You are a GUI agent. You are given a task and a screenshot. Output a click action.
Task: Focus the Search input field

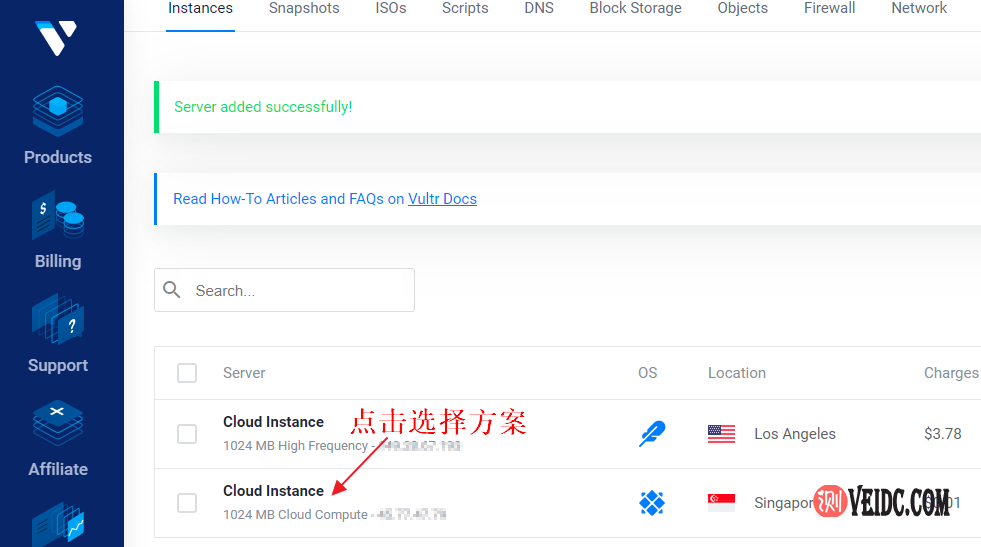coord(284,290)
